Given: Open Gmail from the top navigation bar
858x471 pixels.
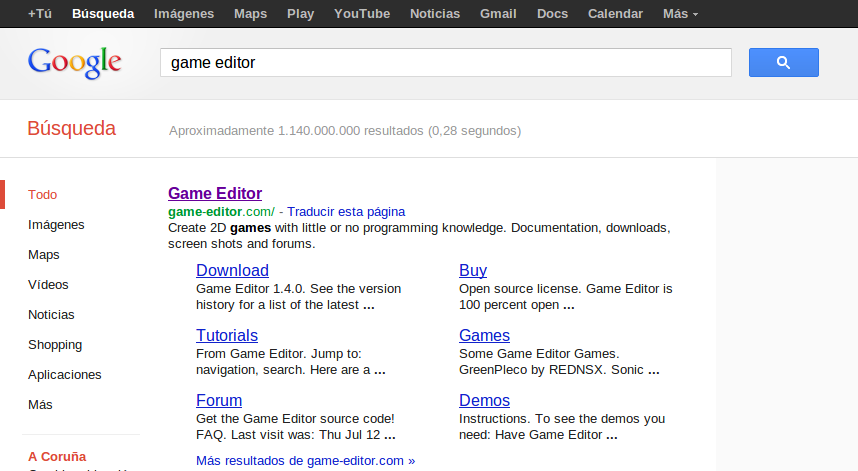Looking at the screenshot, I should tap(498, 14).
